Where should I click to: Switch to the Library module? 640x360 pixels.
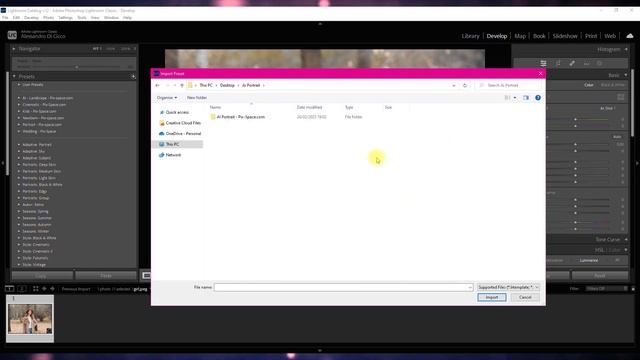470,36
